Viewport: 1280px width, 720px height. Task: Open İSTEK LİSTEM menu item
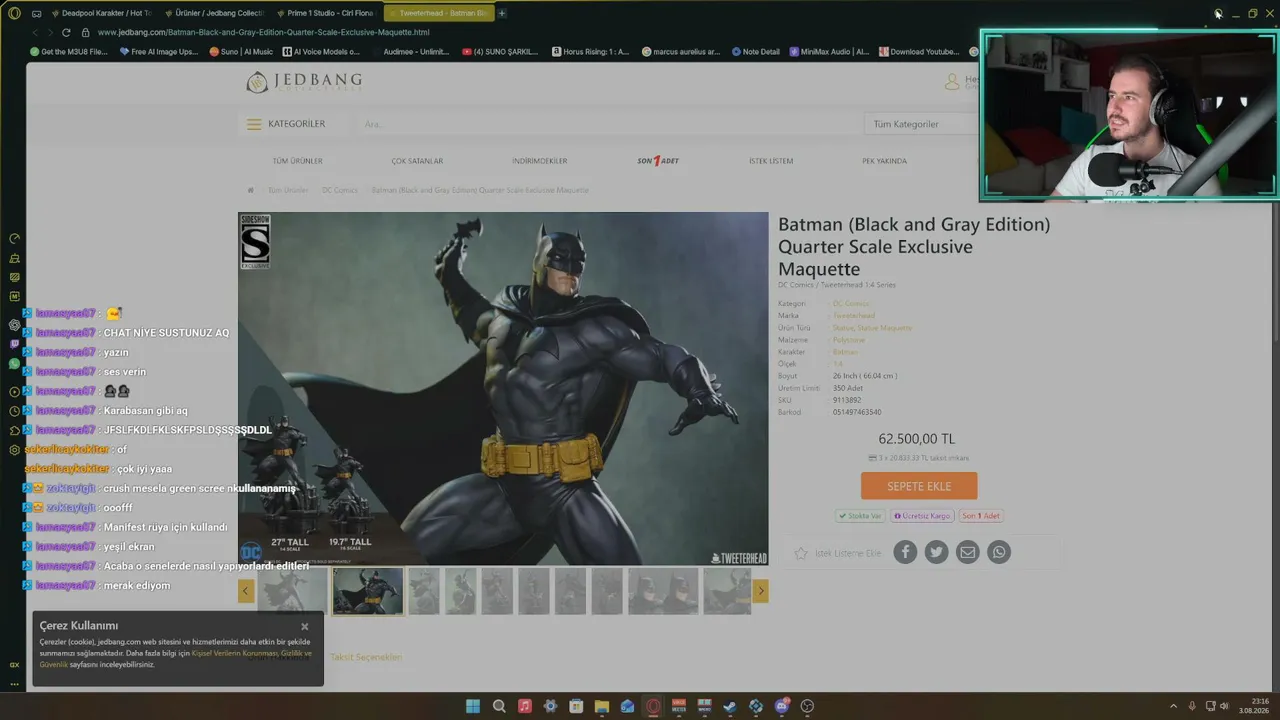point(771,161)
